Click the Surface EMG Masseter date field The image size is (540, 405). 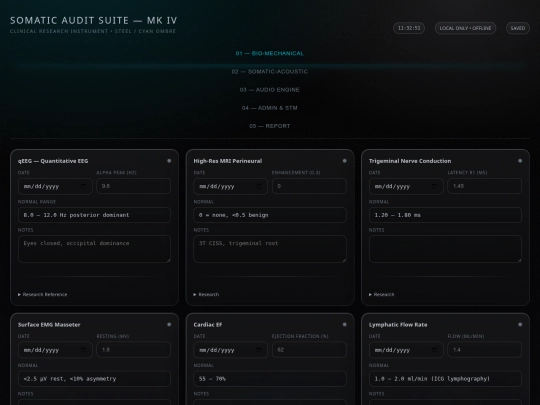pos(55,350)
